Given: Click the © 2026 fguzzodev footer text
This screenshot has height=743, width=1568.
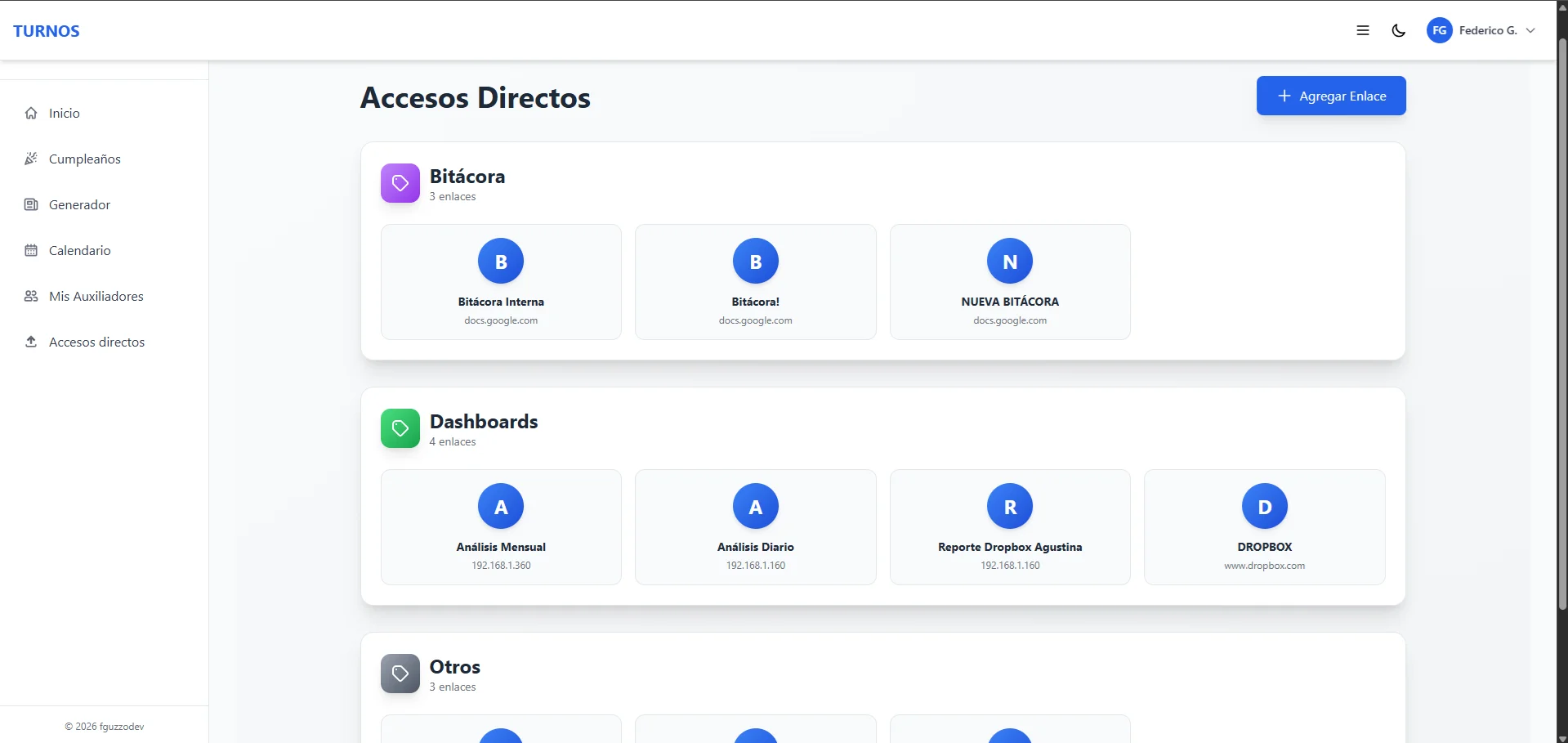Looking at the screenshot, I should 105,727.
